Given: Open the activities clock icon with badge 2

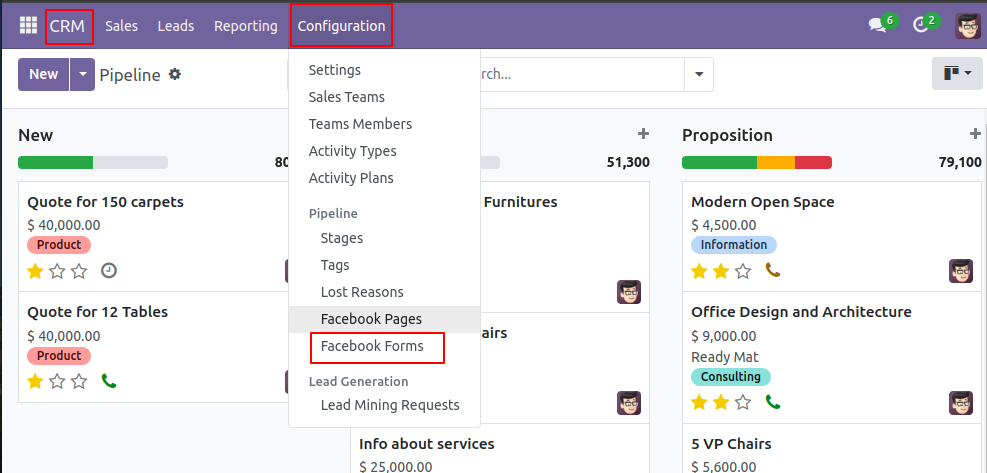Looking at the screenshot, I should tap(921, 26).
